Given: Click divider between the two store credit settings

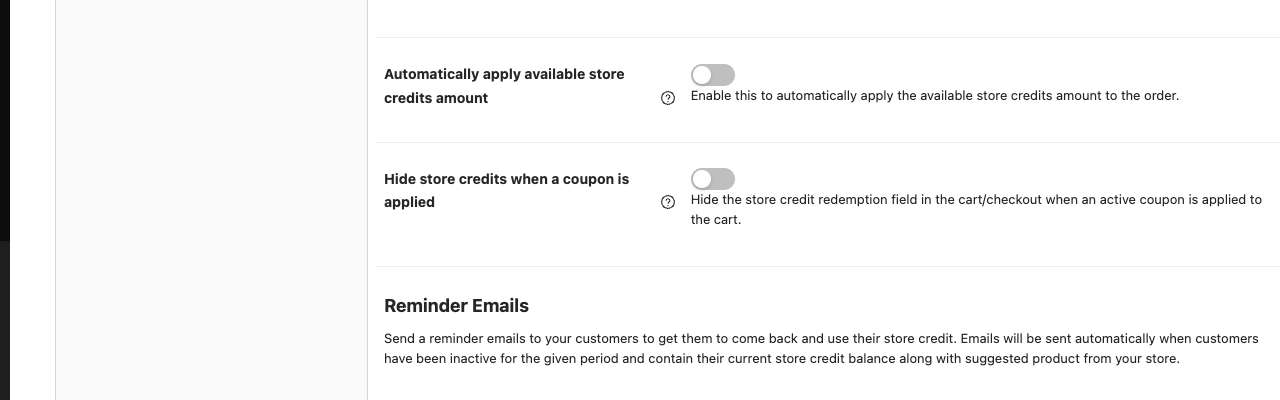Looking at the screenshot, I should click(828, 142).
